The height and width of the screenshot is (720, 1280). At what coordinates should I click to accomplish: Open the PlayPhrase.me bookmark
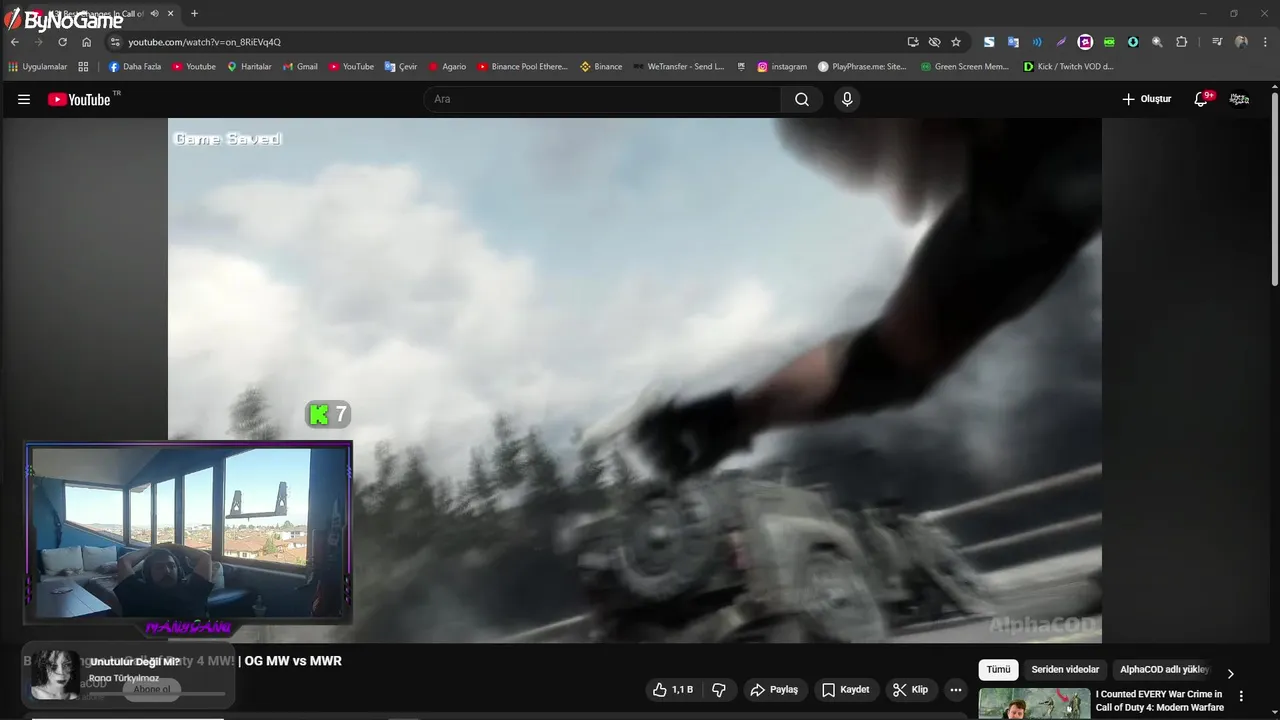[862, 67]
